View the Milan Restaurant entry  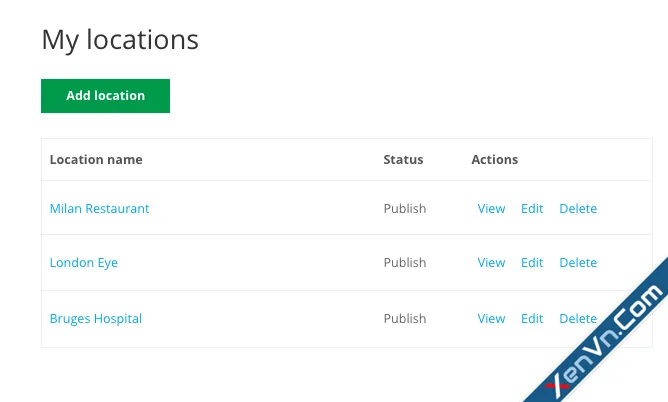[491, 209]
